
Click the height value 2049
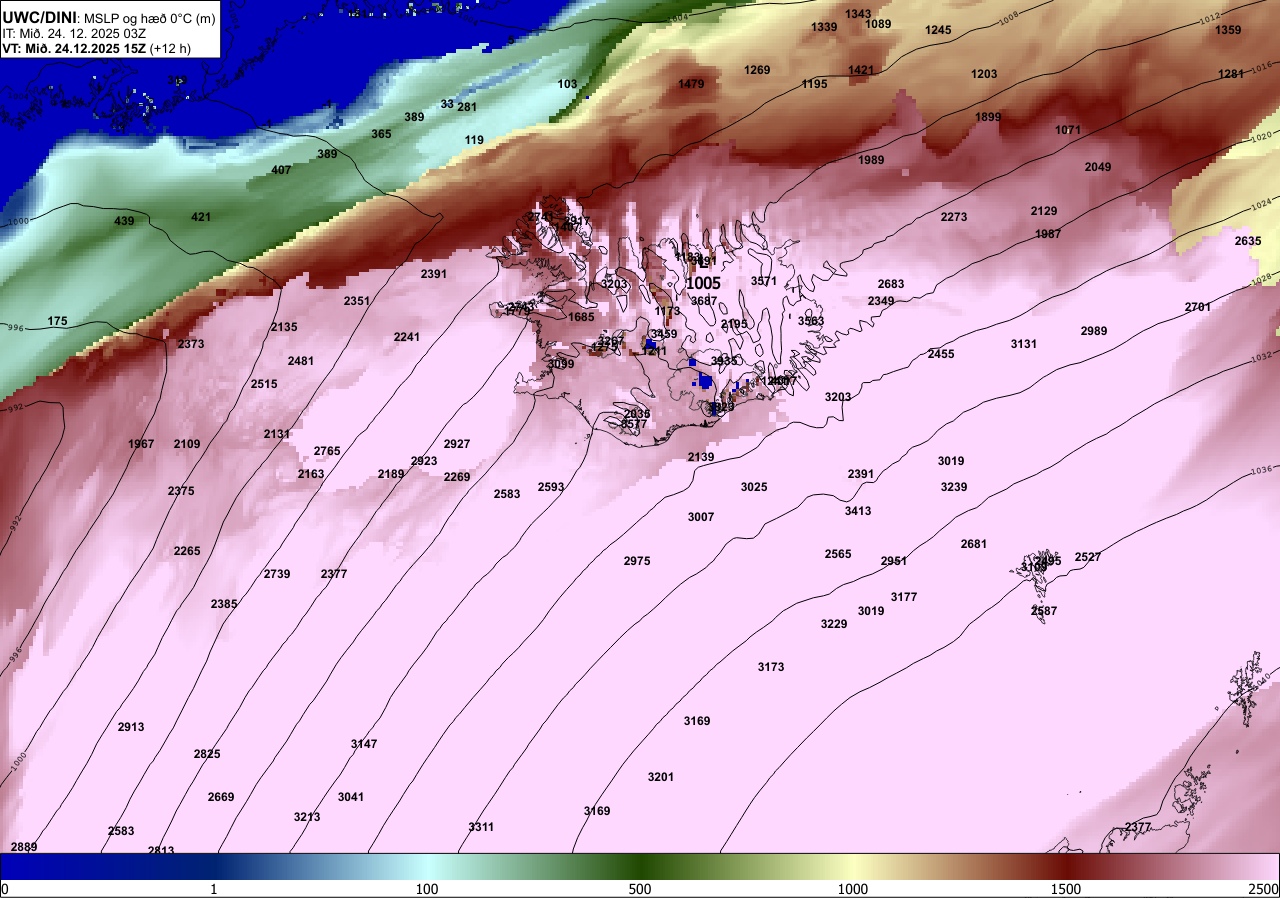point(1098,167)
